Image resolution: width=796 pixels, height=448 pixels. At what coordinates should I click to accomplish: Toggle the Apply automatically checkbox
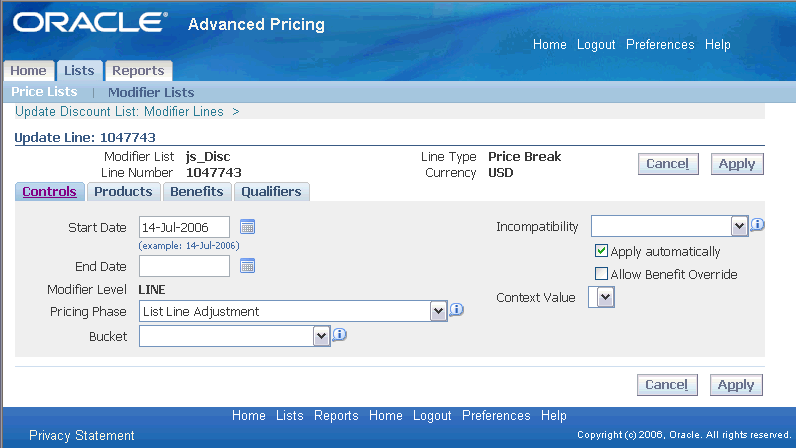(601, 251)
